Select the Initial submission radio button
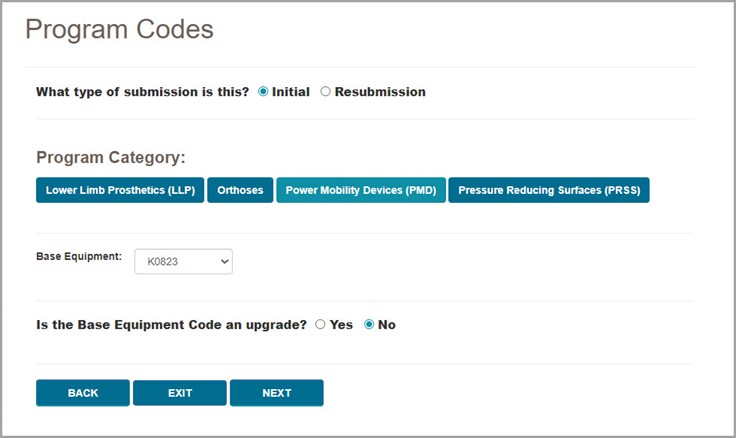Screen dimensions: 736x438 pyautogui.click(x=263, y=92)
